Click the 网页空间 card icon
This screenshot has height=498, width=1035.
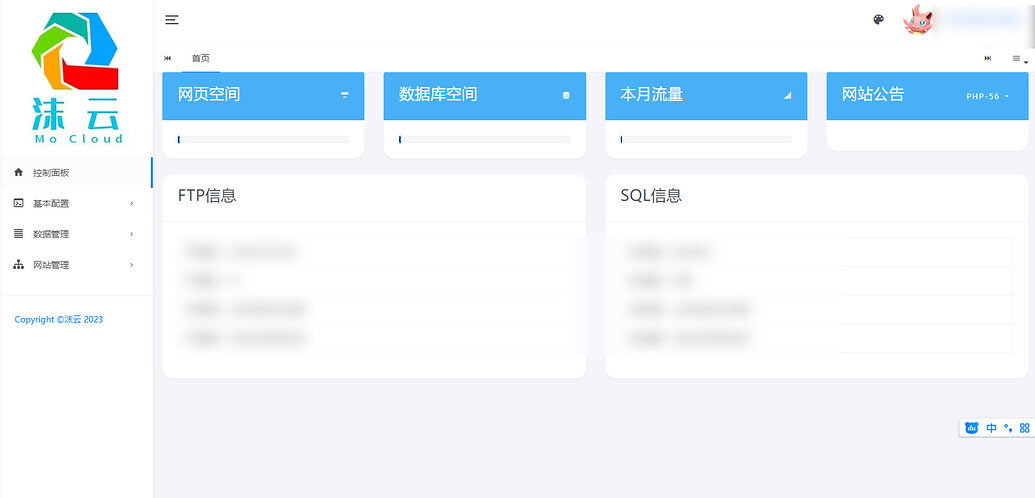coord(345,95)
